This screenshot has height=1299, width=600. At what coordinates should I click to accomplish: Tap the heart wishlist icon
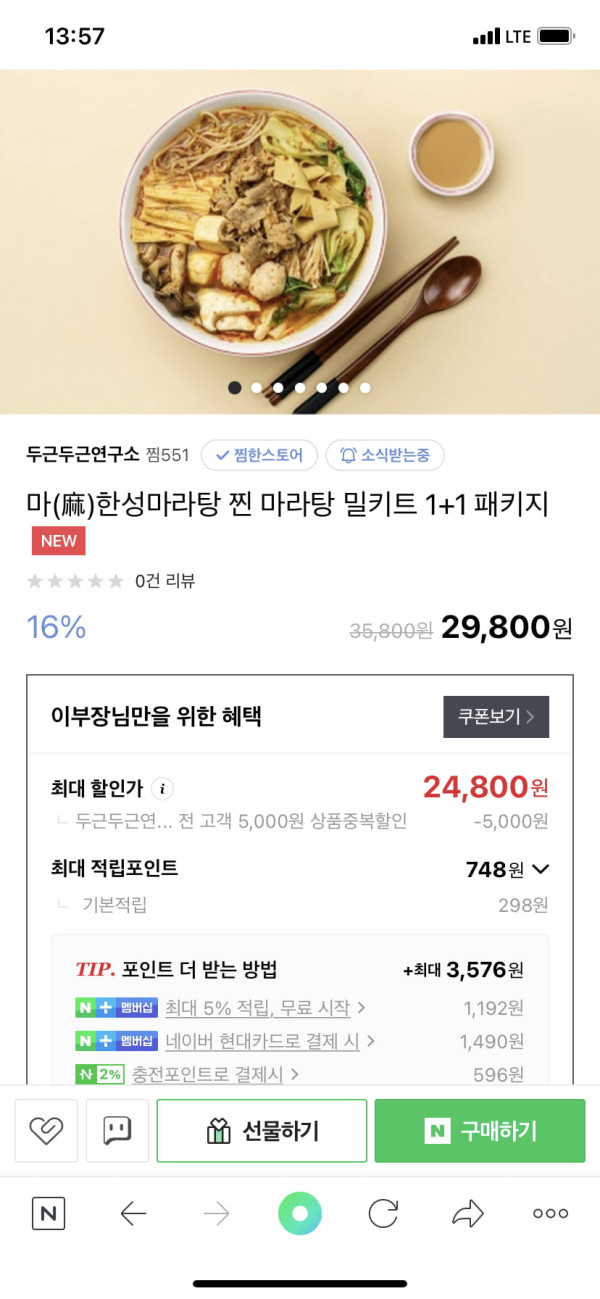pos(46,1131)
